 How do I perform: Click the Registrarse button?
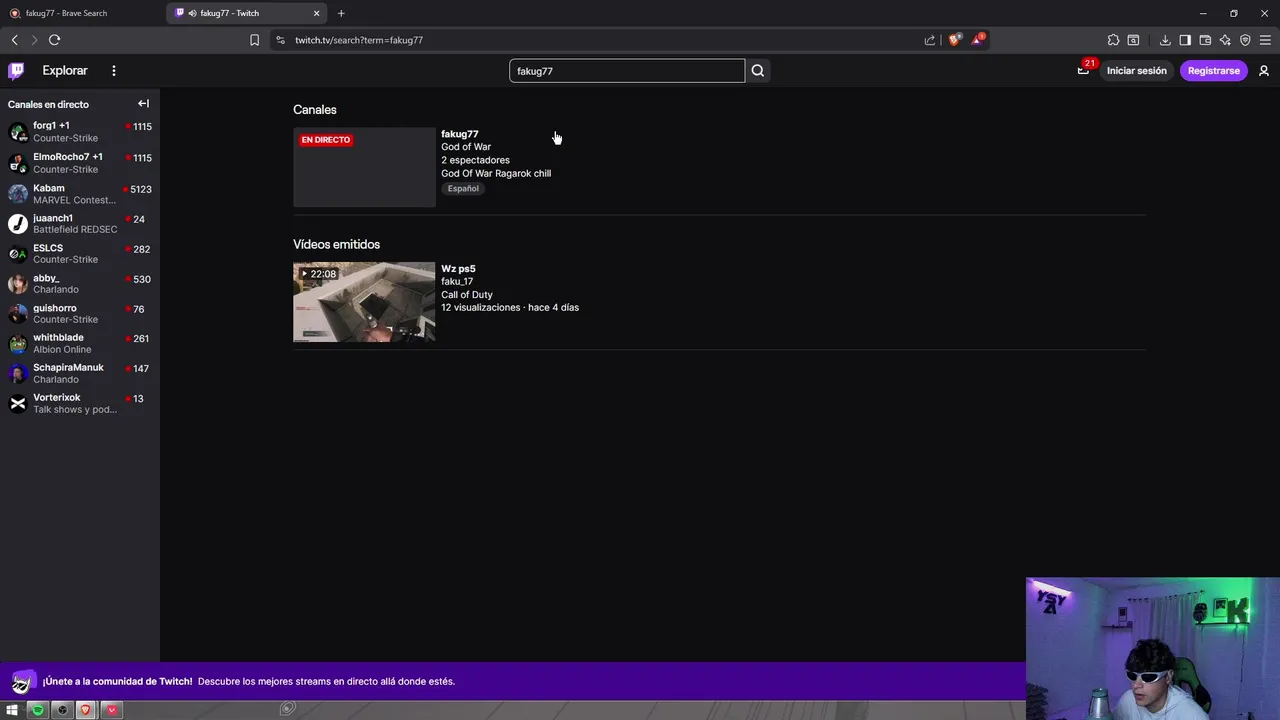point(1213,70)
